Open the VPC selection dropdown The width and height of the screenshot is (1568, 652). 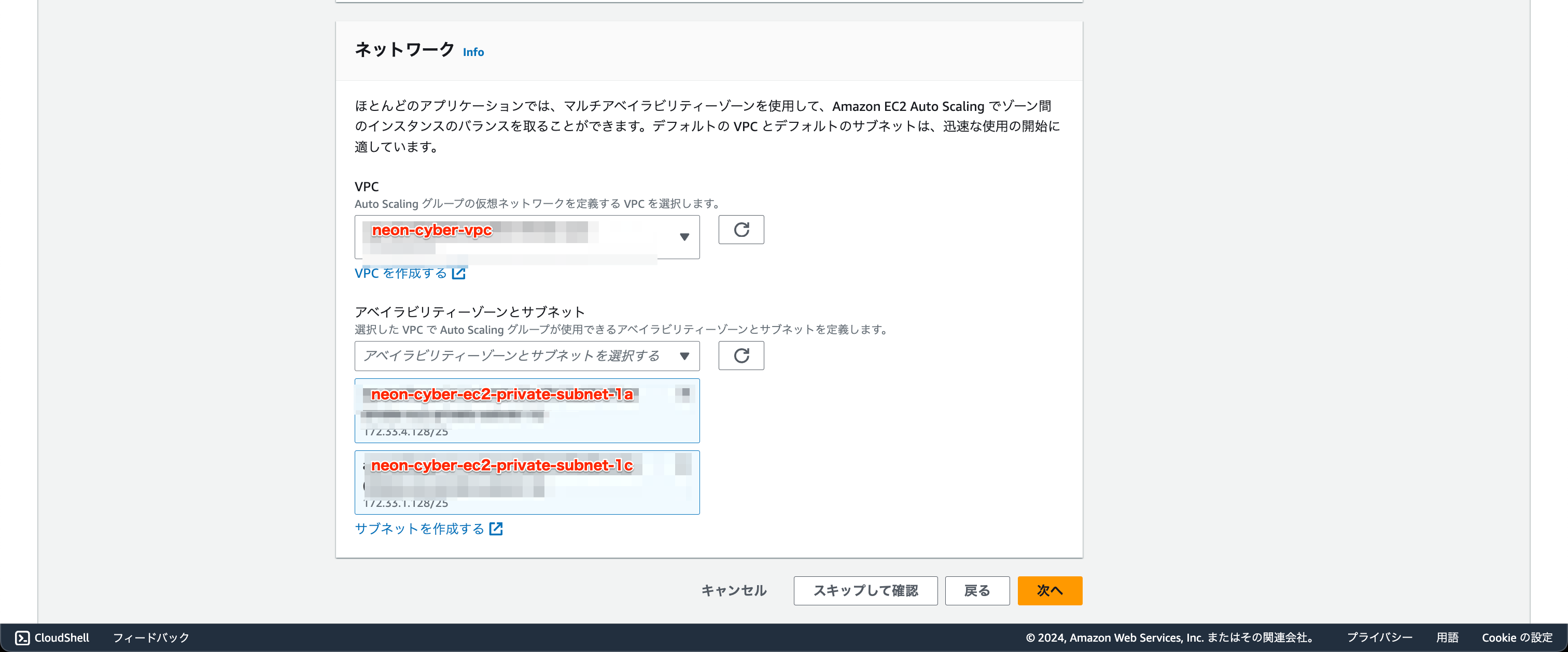click(526, 236)
